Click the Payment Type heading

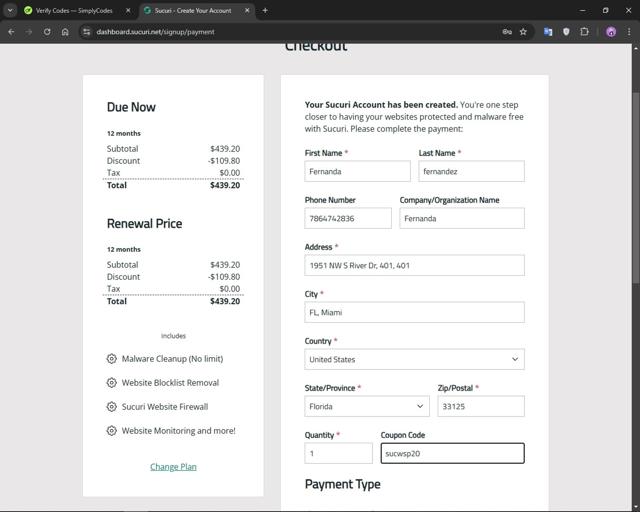pos(342,484)
